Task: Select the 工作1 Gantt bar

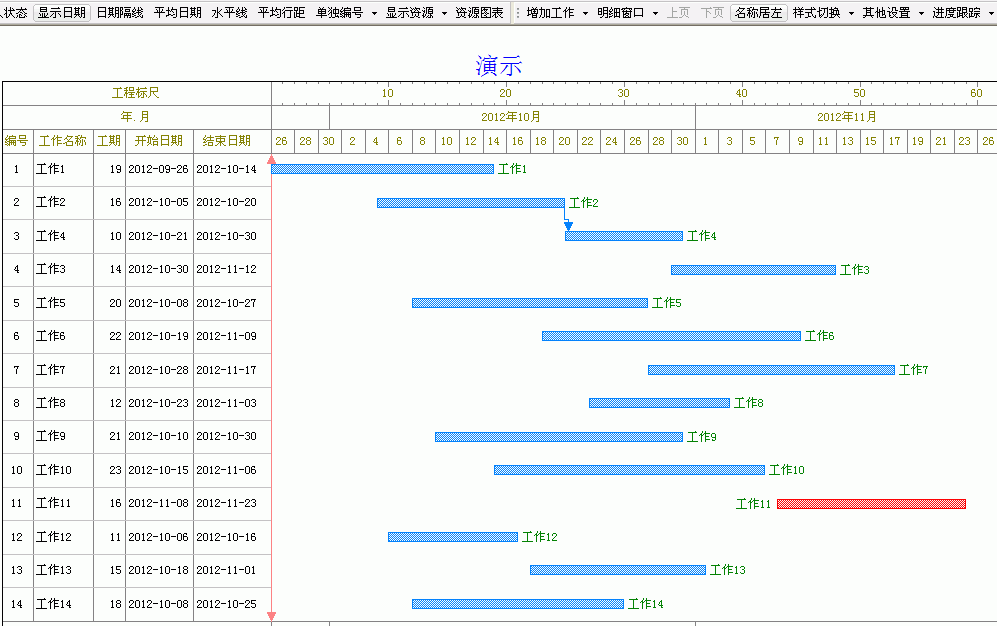Action: [x=382, y=169]
